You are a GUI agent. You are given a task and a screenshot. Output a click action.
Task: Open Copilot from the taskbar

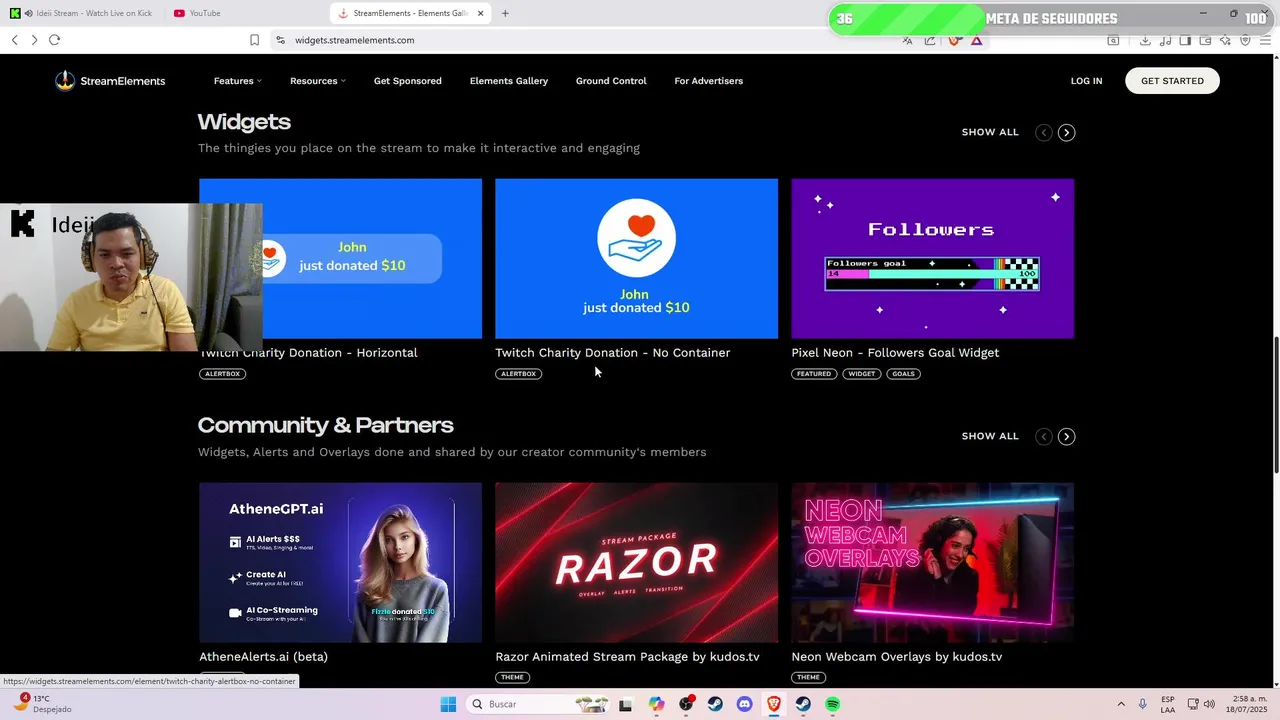click(656, 704)
